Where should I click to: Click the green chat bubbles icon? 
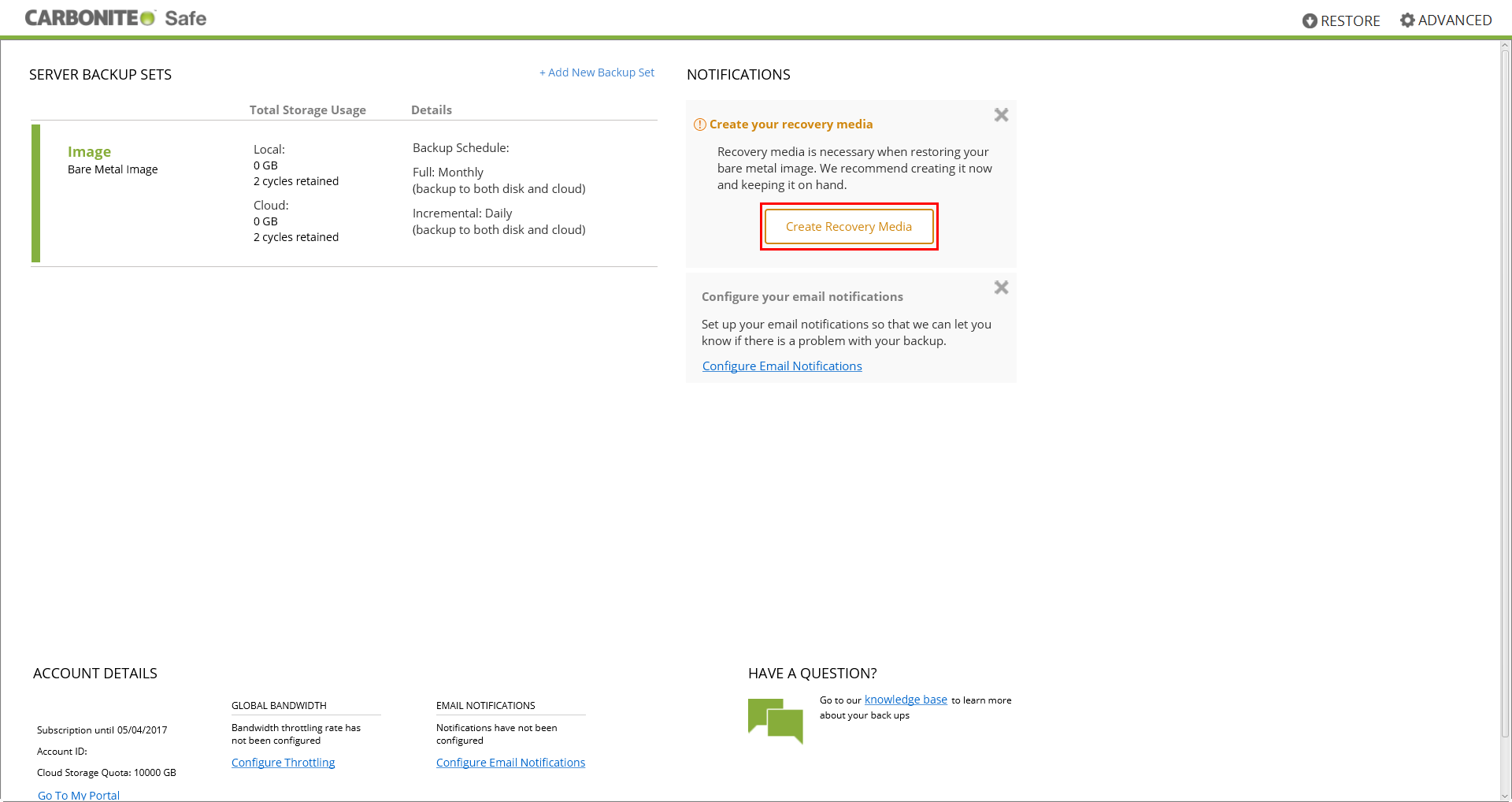point(775,720)
